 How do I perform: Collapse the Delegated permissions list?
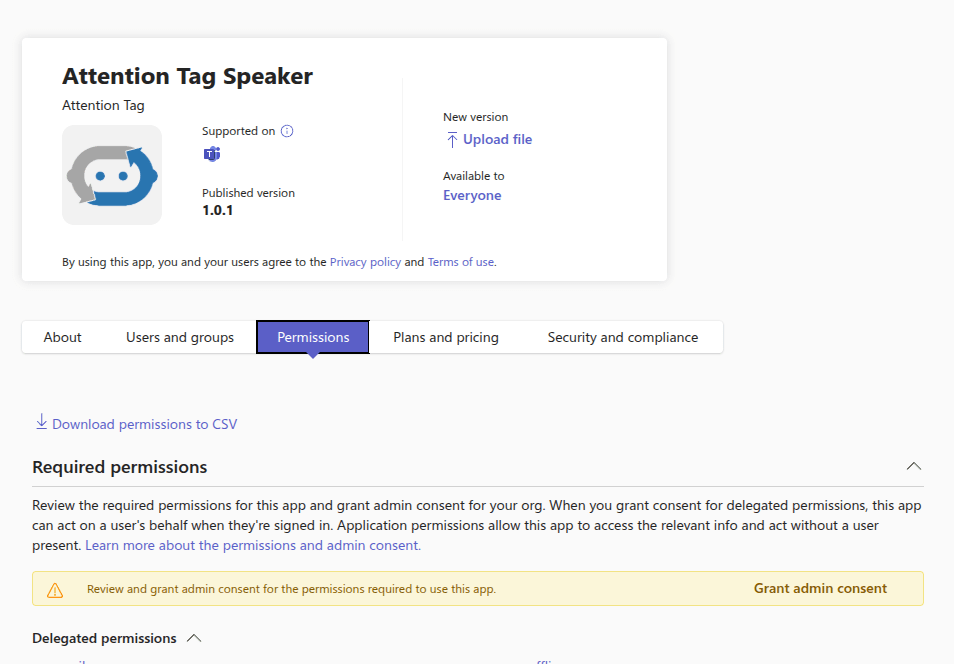point(194,638)
